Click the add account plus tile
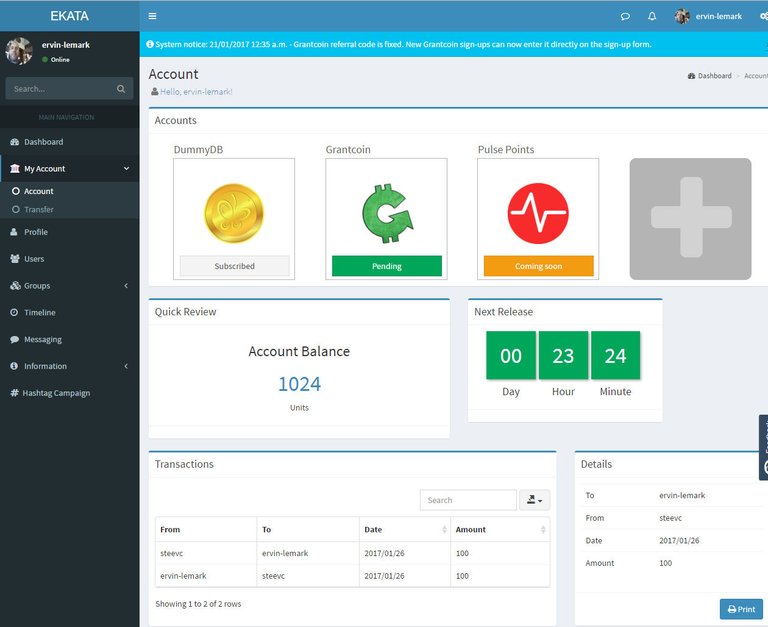This screenshot has width=768, height=627. 690,218
